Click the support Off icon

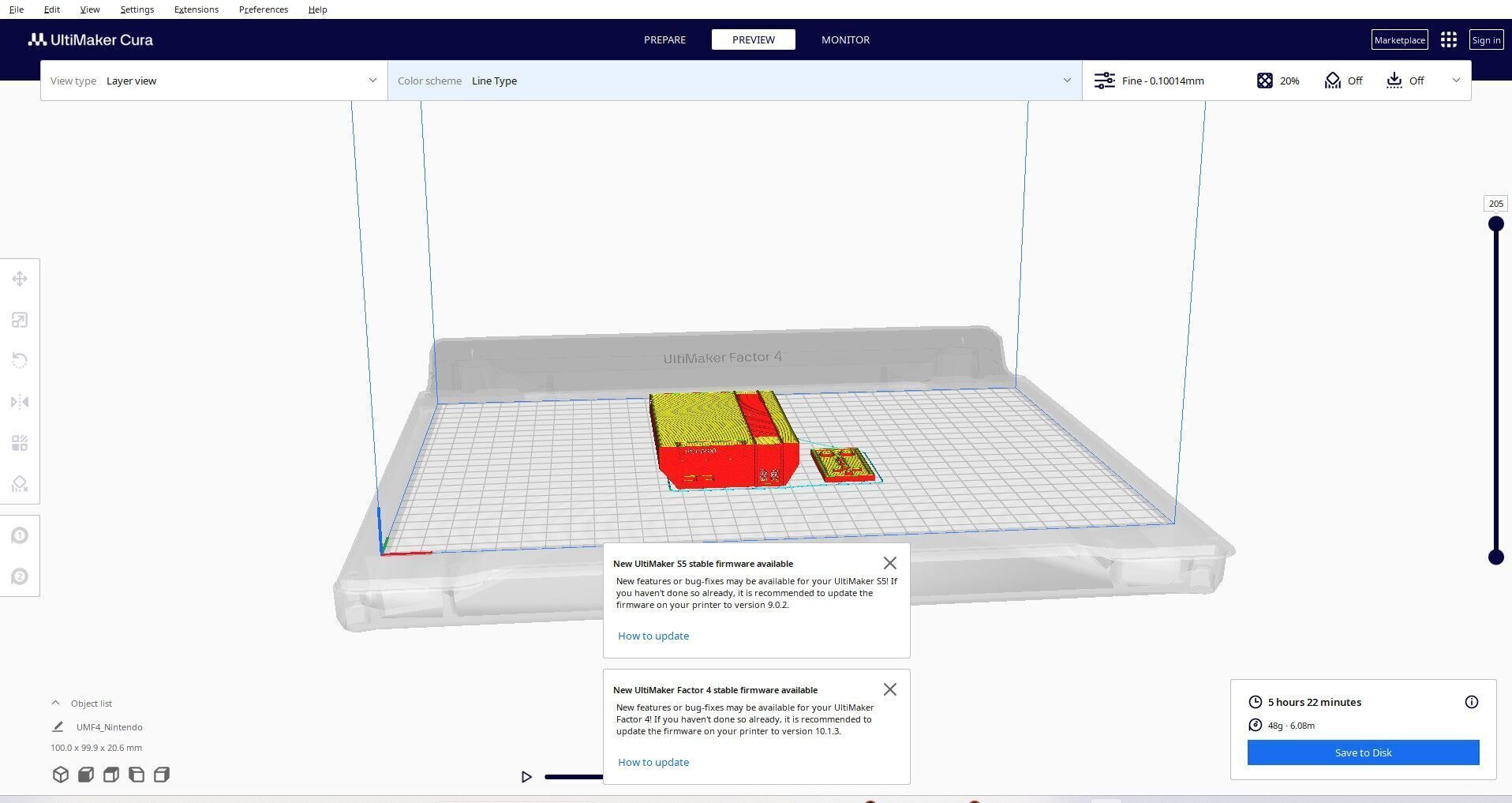click(1333, 81)
